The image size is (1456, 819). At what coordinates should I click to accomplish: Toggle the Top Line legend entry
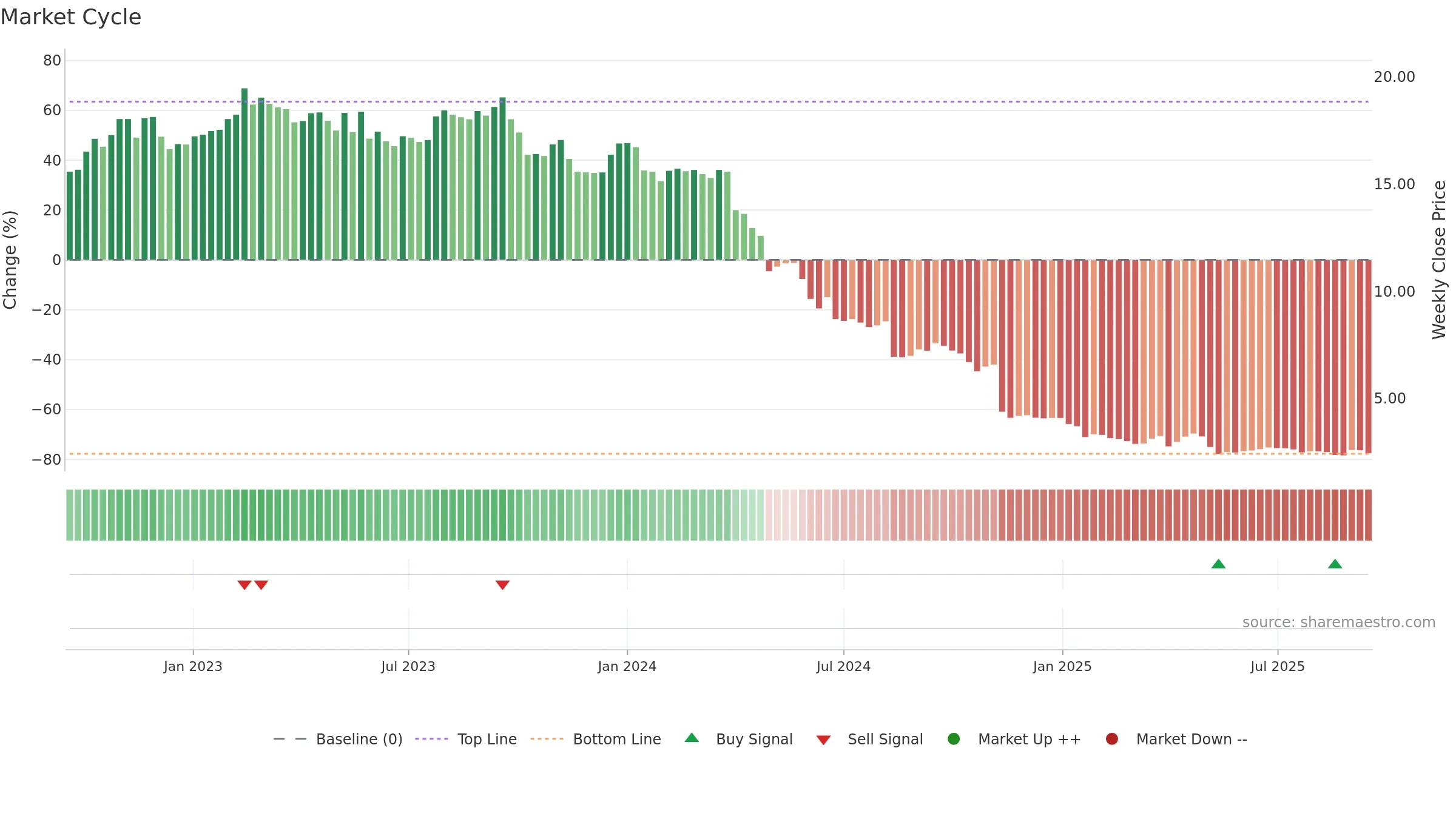coord(466,739)
